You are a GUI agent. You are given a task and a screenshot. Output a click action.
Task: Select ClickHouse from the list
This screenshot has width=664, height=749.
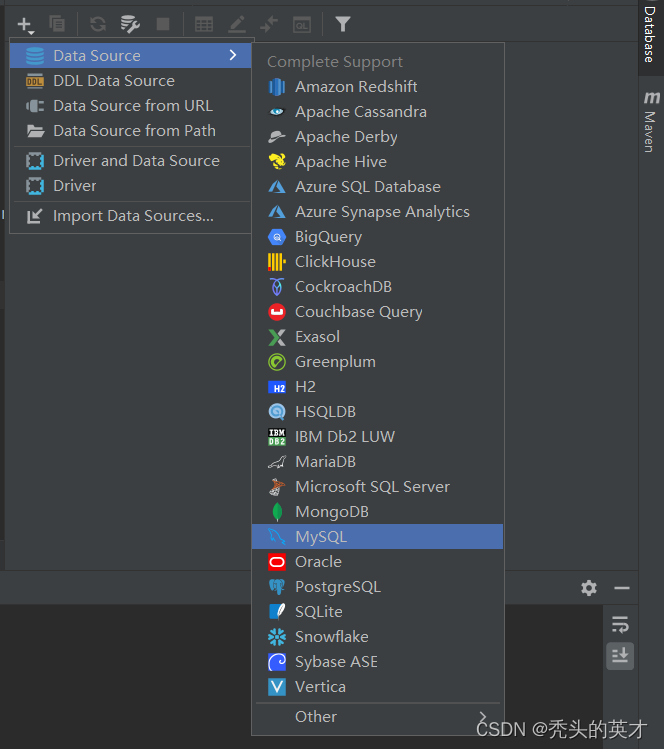coord(377,262)
